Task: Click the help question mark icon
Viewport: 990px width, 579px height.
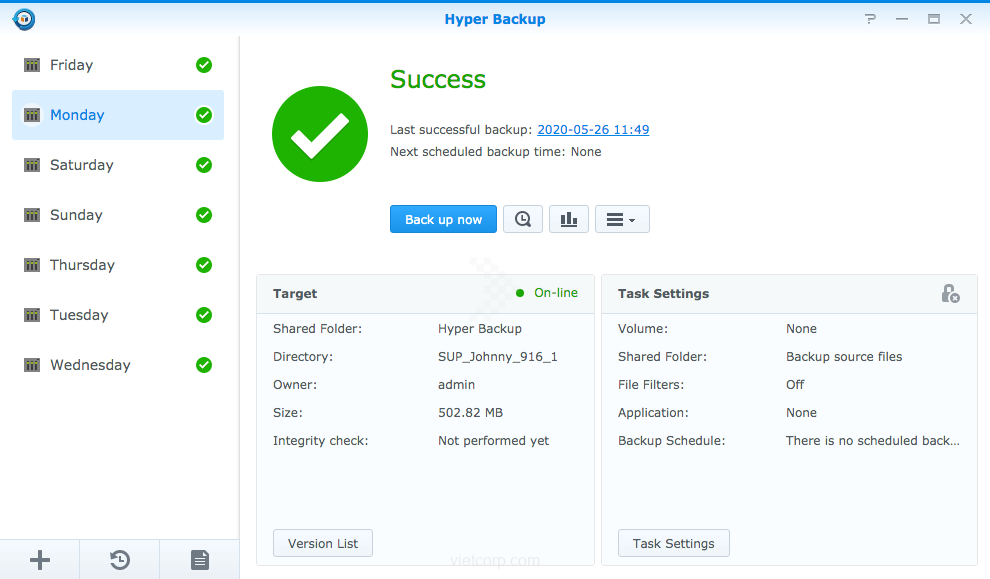Action: click(871, 19)
